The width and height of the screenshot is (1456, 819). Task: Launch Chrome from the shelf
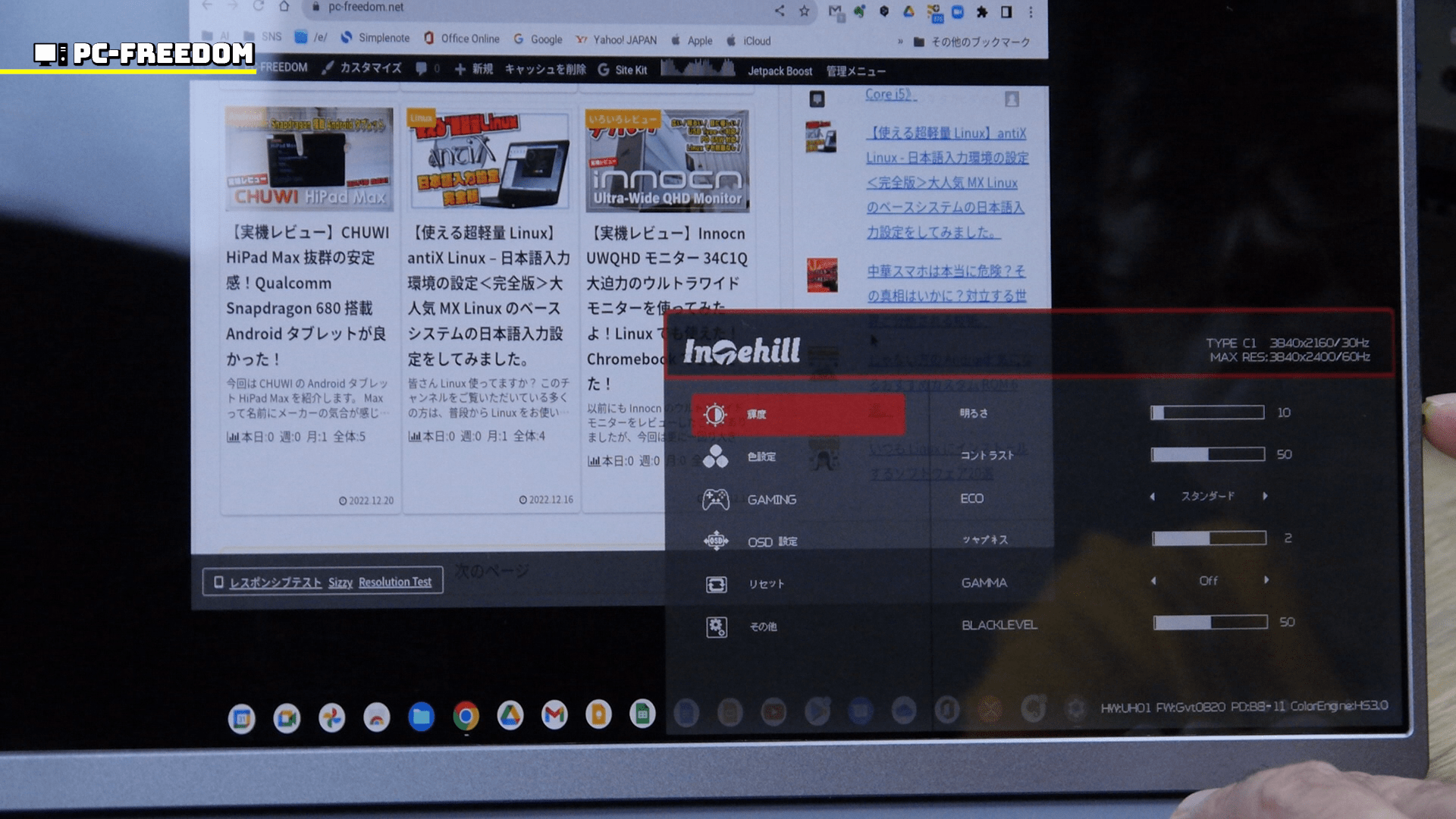[x=466, y=715]
